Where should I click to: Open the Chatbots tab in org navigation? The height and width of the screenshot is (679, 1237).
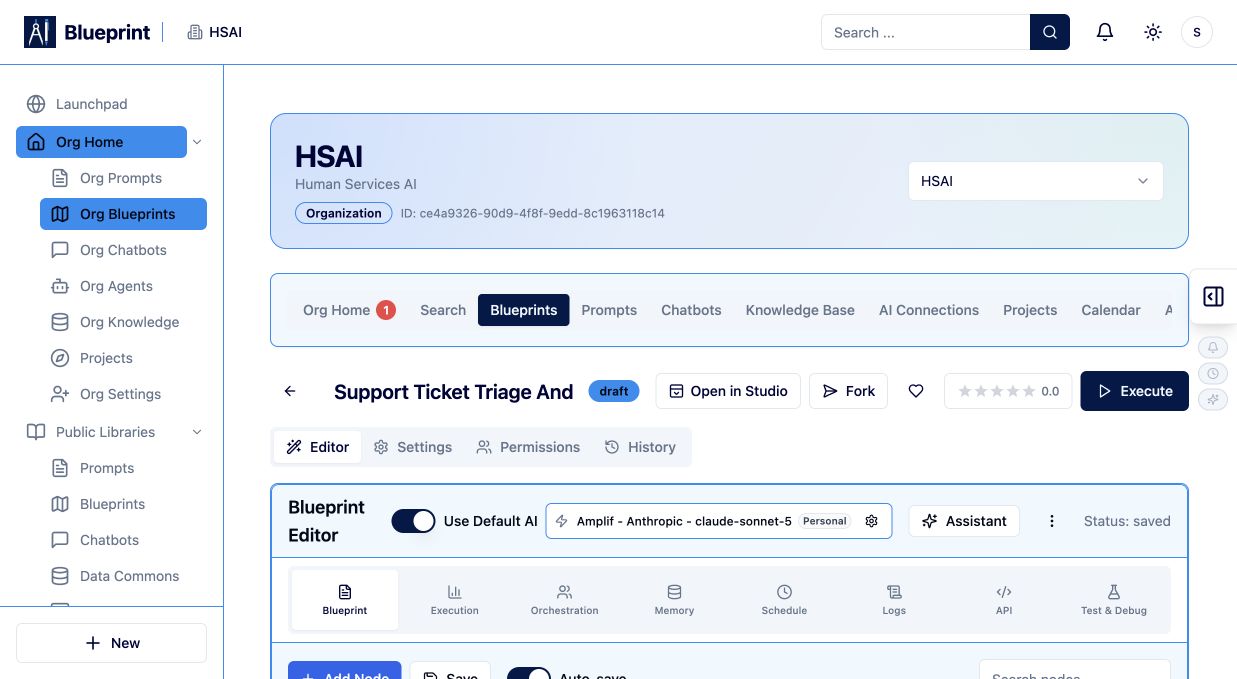691,310
